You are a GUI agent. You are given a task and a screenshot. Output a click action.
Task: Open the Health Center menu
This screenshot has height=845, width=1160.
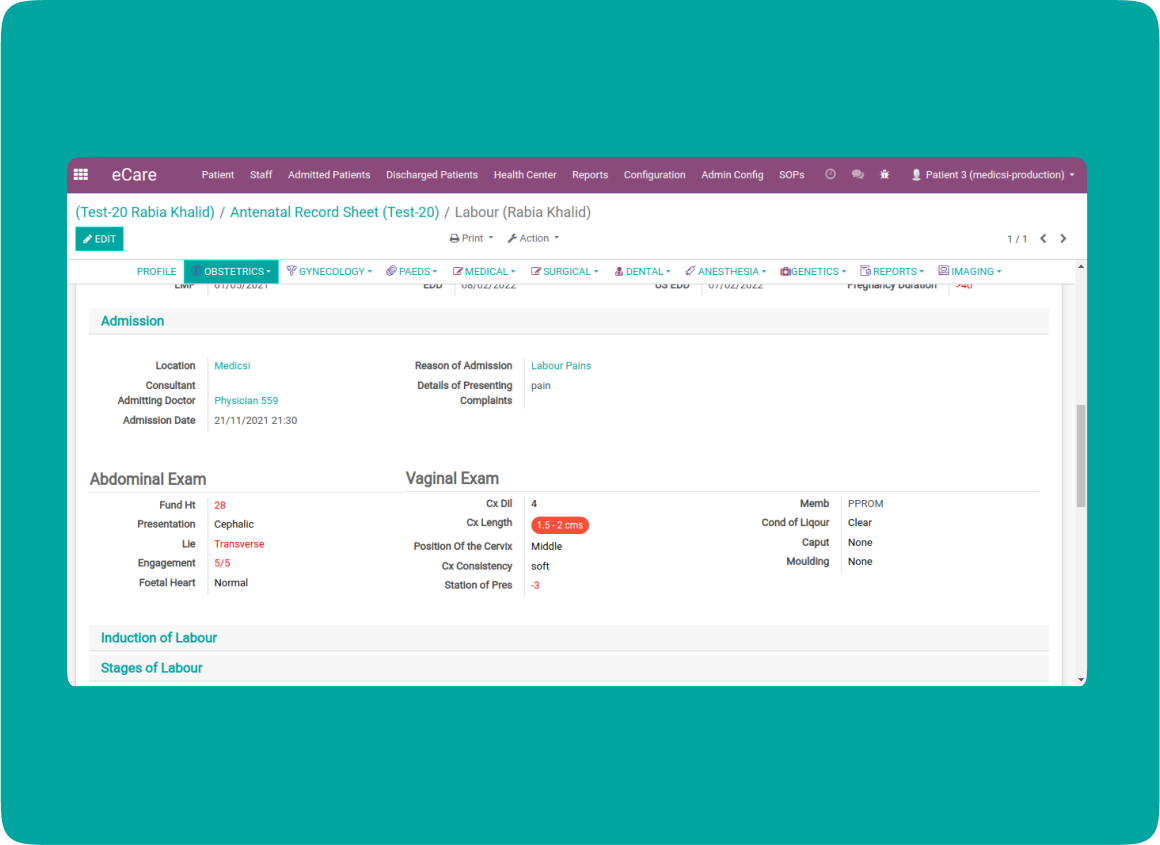tap(525, 175)
